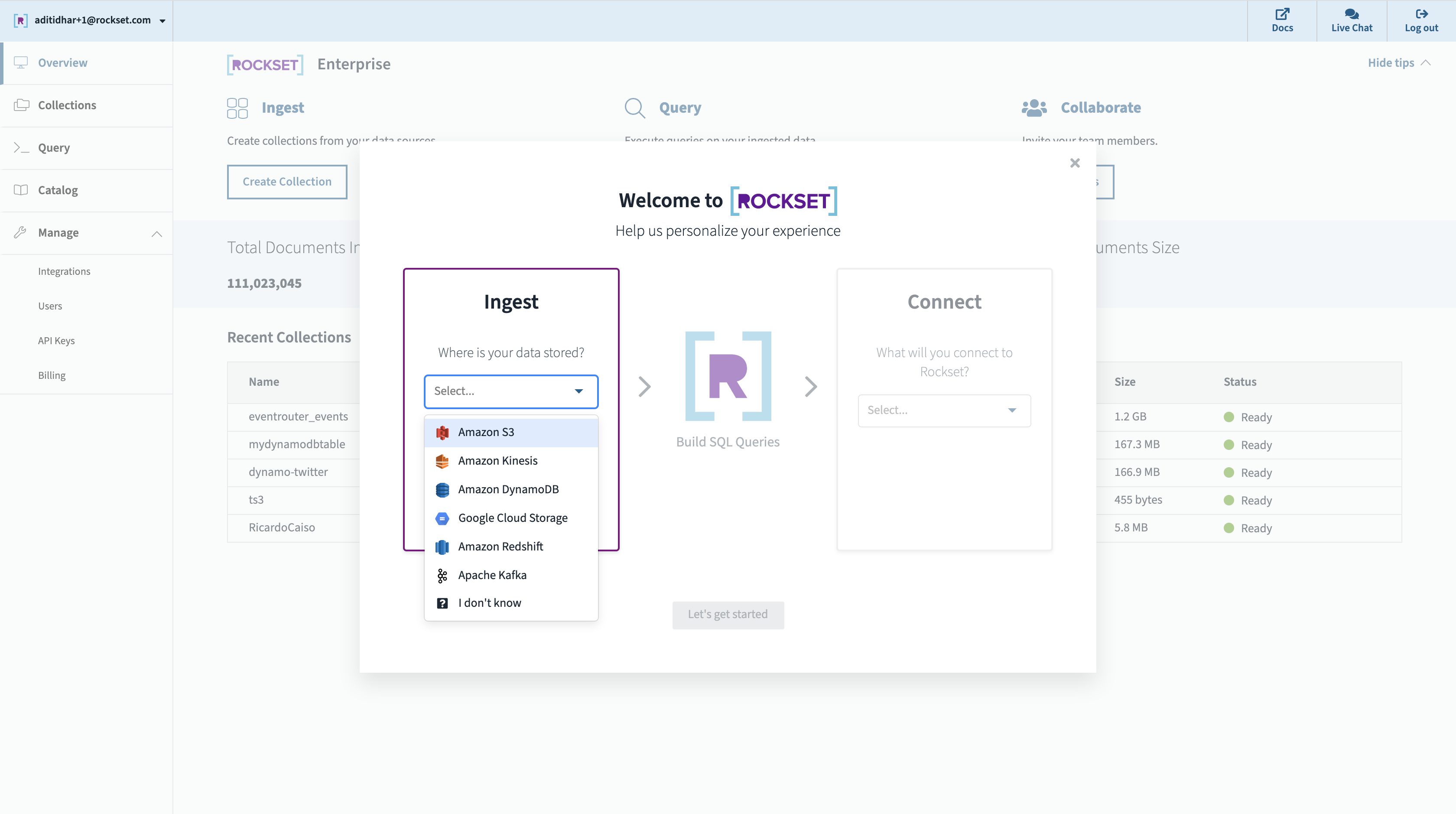Click the Create Collection button
The width and height of the screenshot is (1456, 814).
pos(286,182)
